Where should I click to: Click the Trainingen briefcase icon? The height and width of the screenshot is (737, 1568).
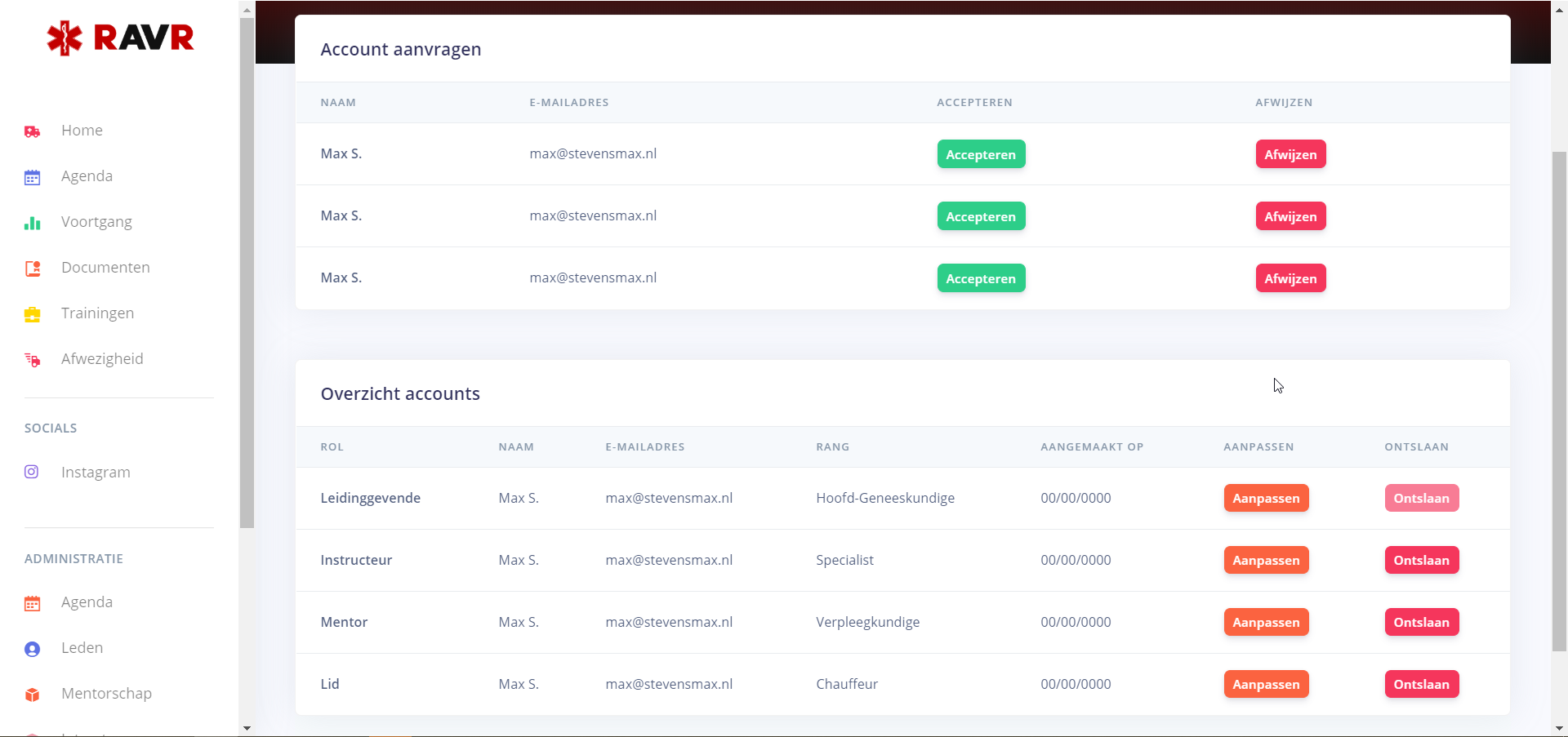click(x=33, y=314)
